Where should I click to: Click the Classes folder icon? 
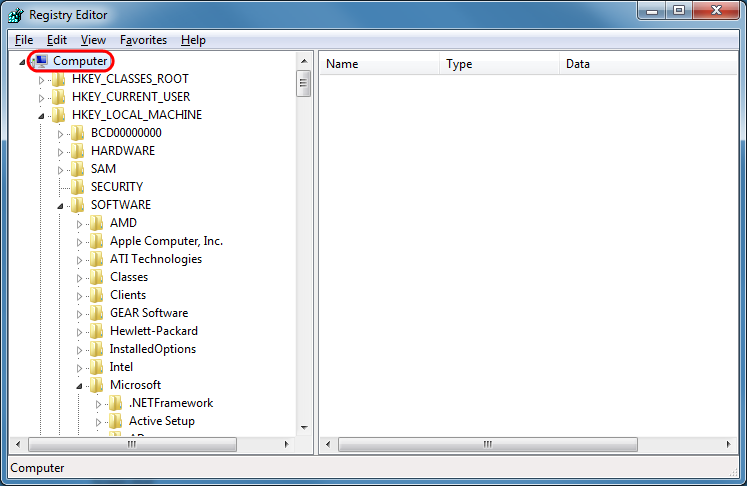point(97,277)
